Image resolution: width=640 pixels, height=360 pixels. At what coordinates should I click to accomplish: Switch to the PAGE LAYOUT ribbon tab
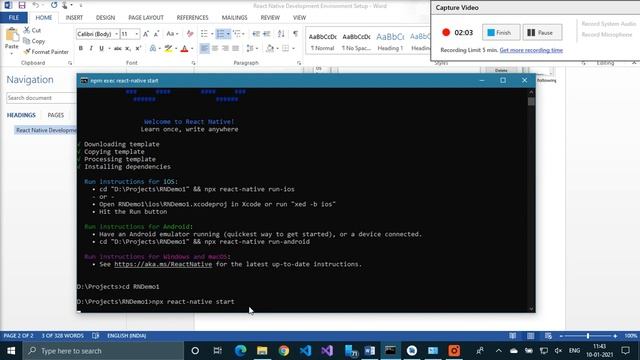tap(146, 18)
